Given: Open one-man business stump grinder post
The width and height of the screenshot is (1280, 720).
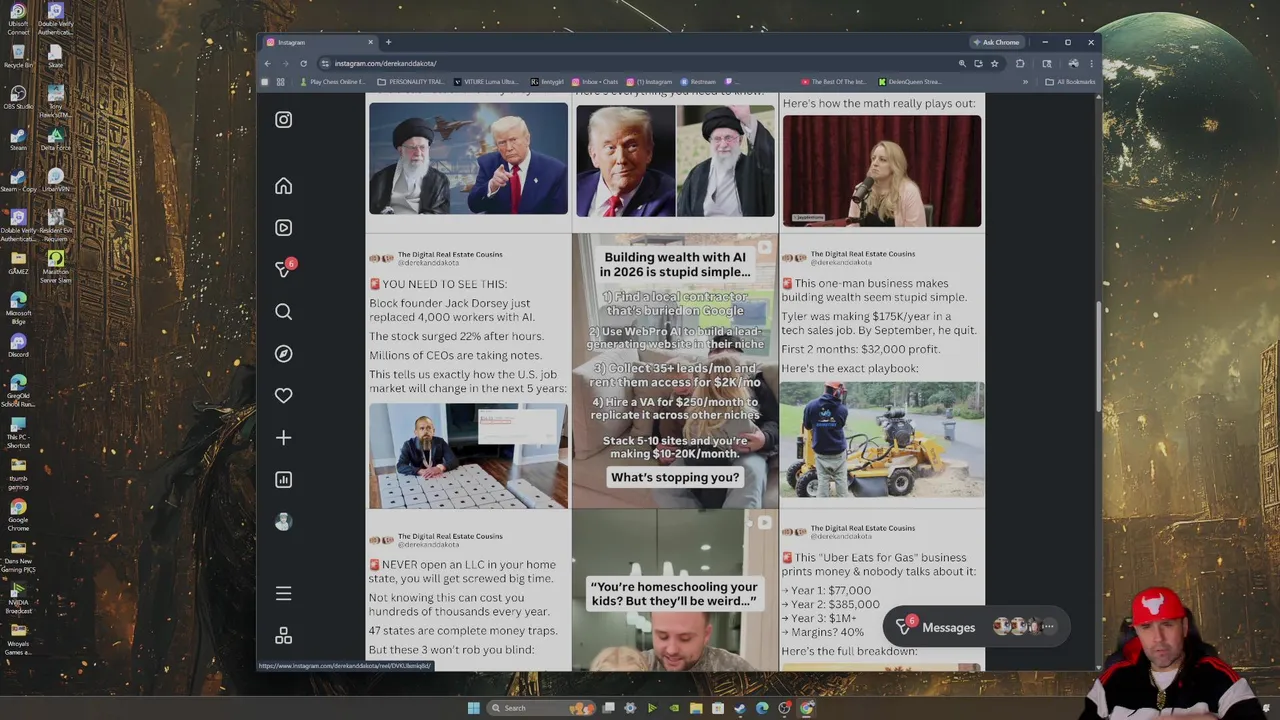Looking at the screenshot, I should click(x=882, y=372).
